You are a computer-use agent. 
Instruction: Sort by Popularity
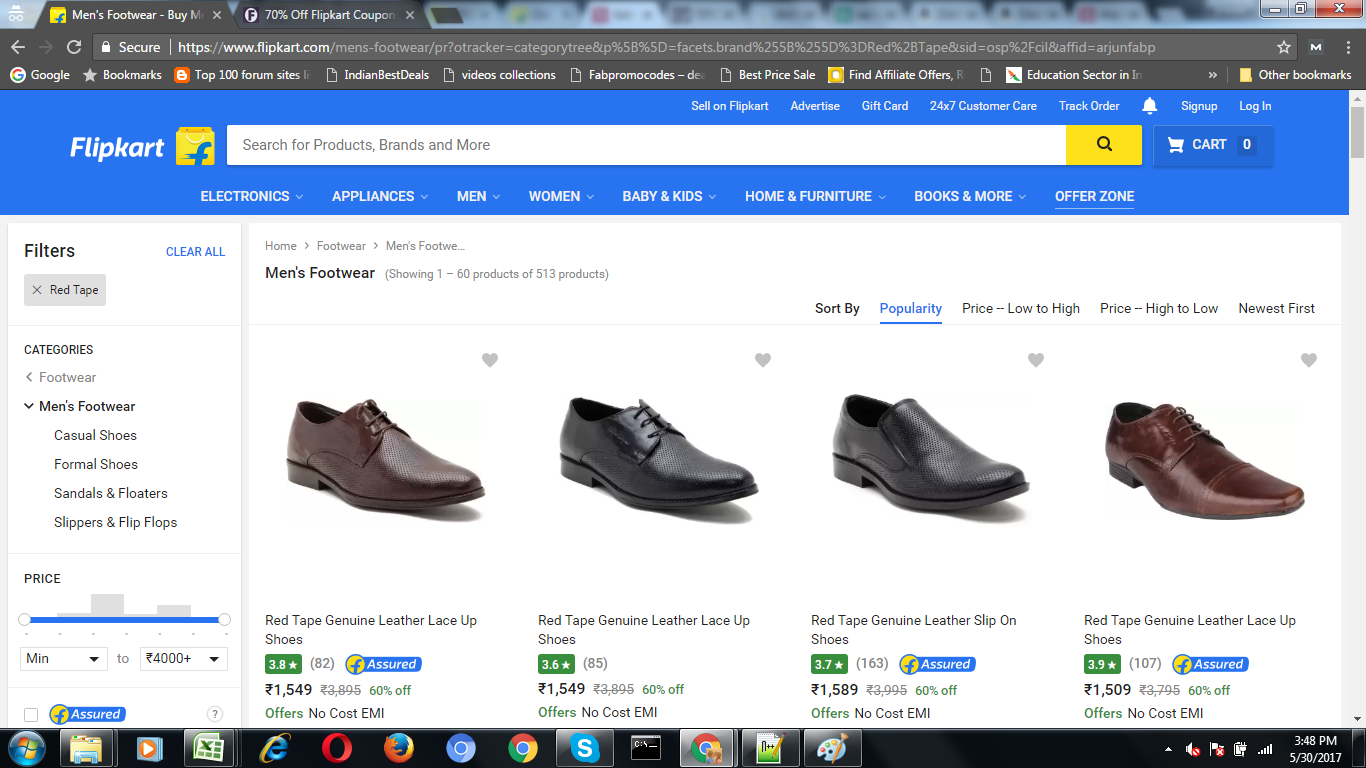tap(911, 308)
